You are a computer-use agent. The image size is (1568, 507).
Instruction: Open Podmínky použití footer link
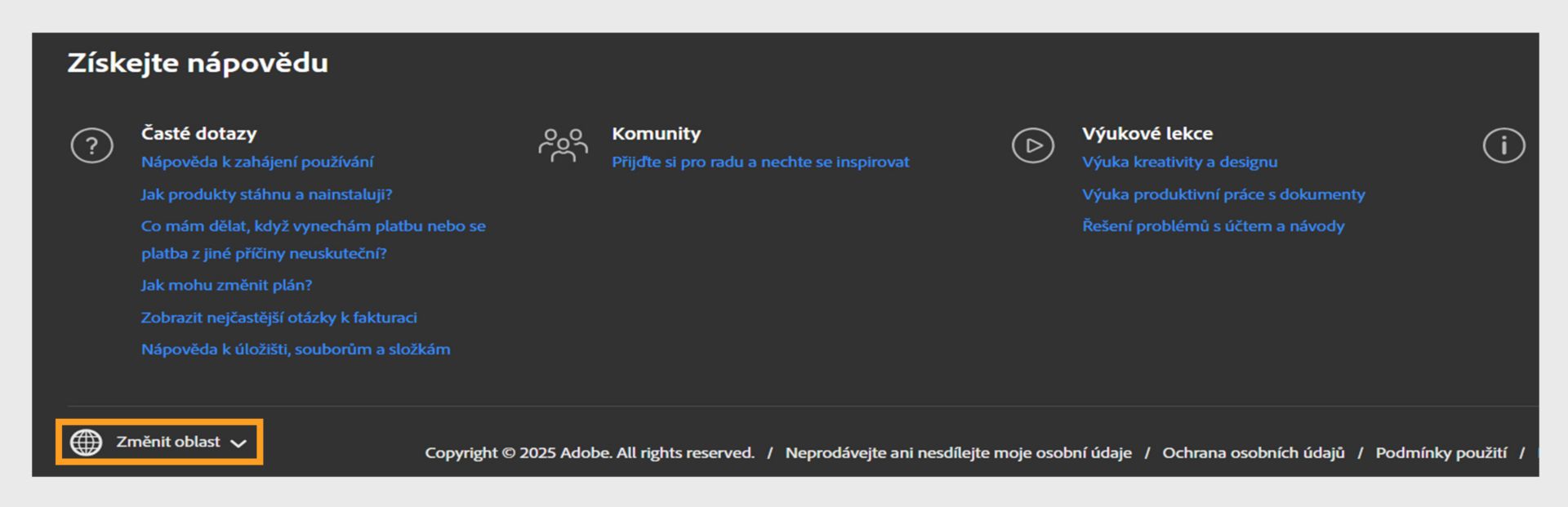point(1441,453)
